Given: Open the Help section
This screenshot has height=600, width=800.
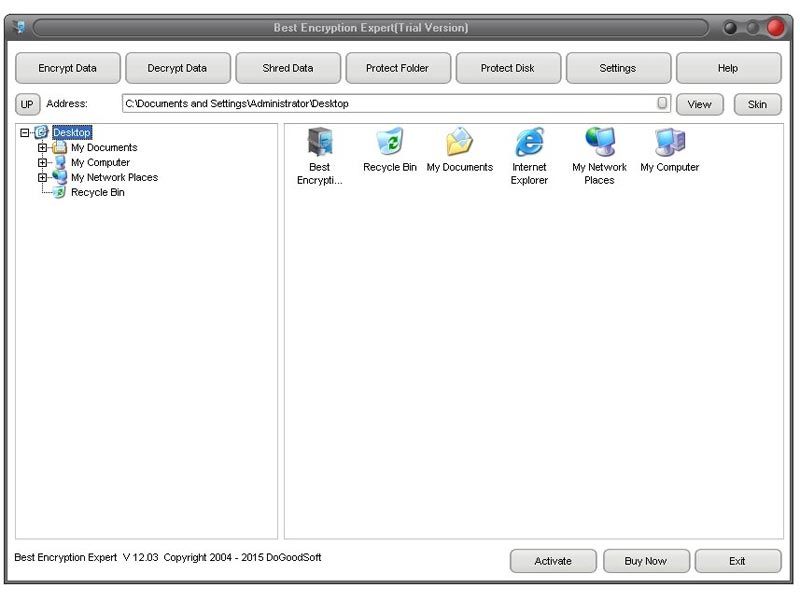Looking at the screenshot, I should click(728, 68).
